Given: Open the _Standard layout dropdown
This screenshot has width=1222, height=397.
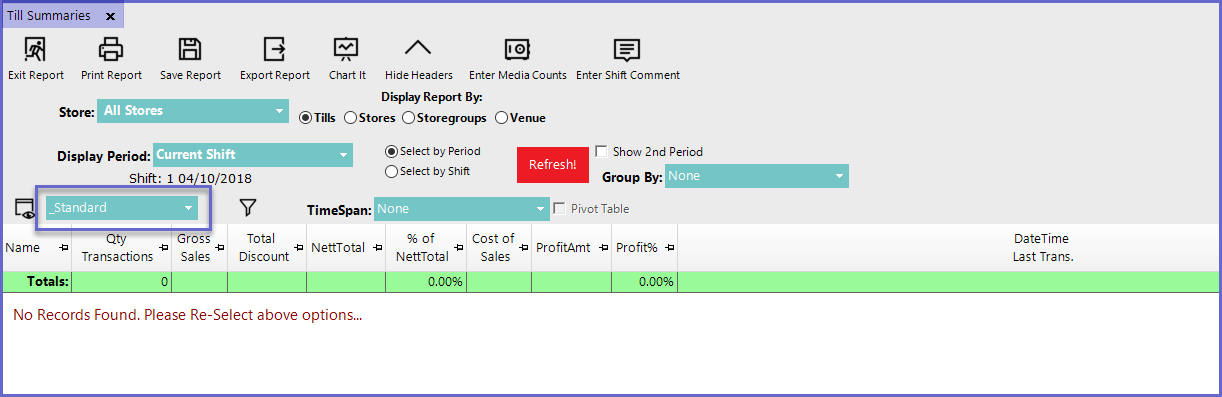Looking at the screenshot, I should [x=122, y=208].
